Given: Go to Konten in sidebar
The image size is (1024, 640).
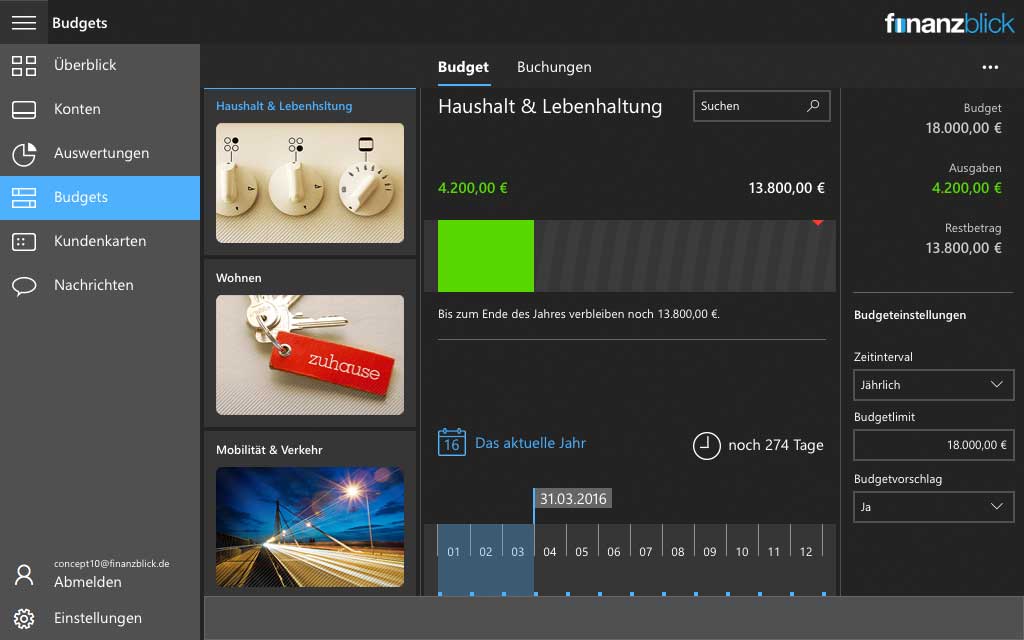Looking at the screenshot, I should (100, 110).
